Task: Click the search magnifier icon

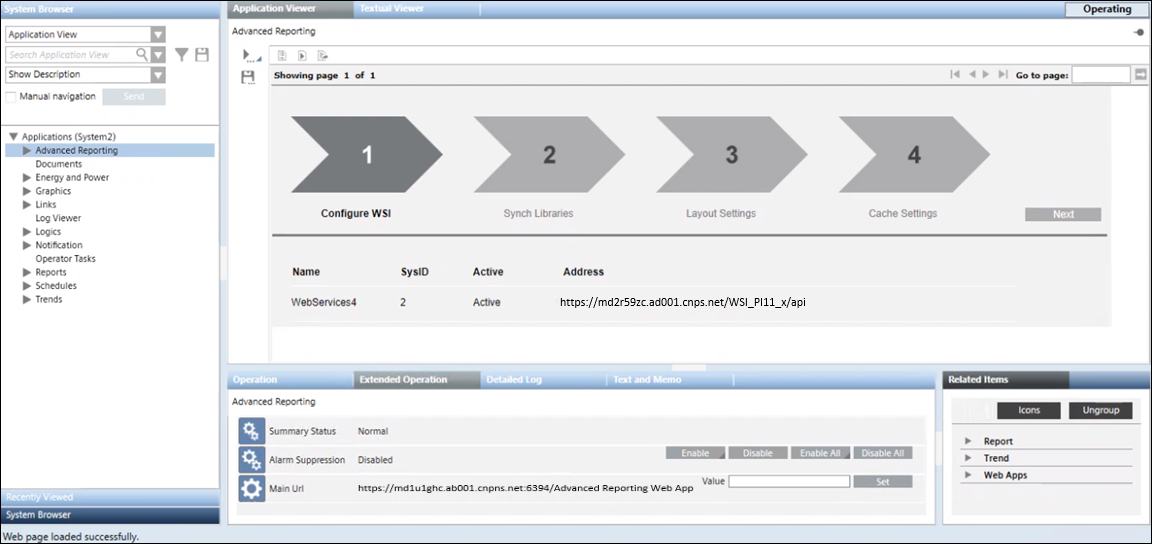Action: (x=142, y=55)
